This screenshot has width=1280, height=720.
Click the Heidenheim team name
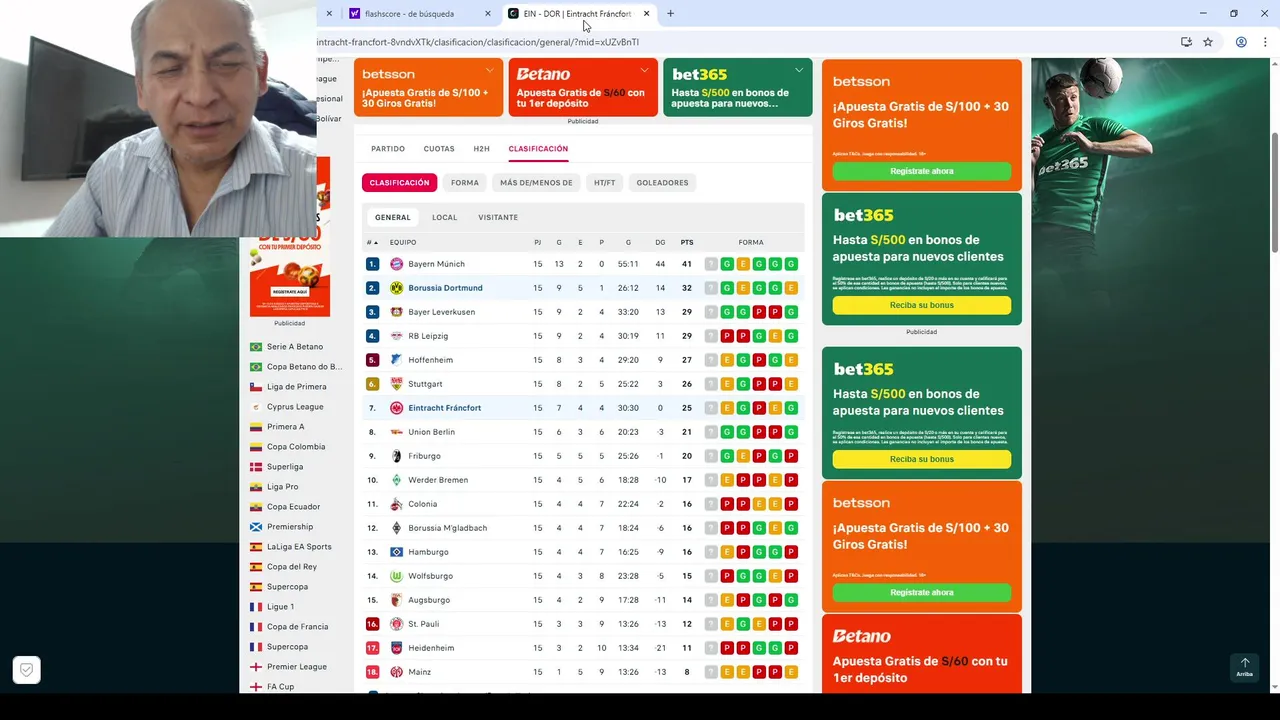(431, 648)
